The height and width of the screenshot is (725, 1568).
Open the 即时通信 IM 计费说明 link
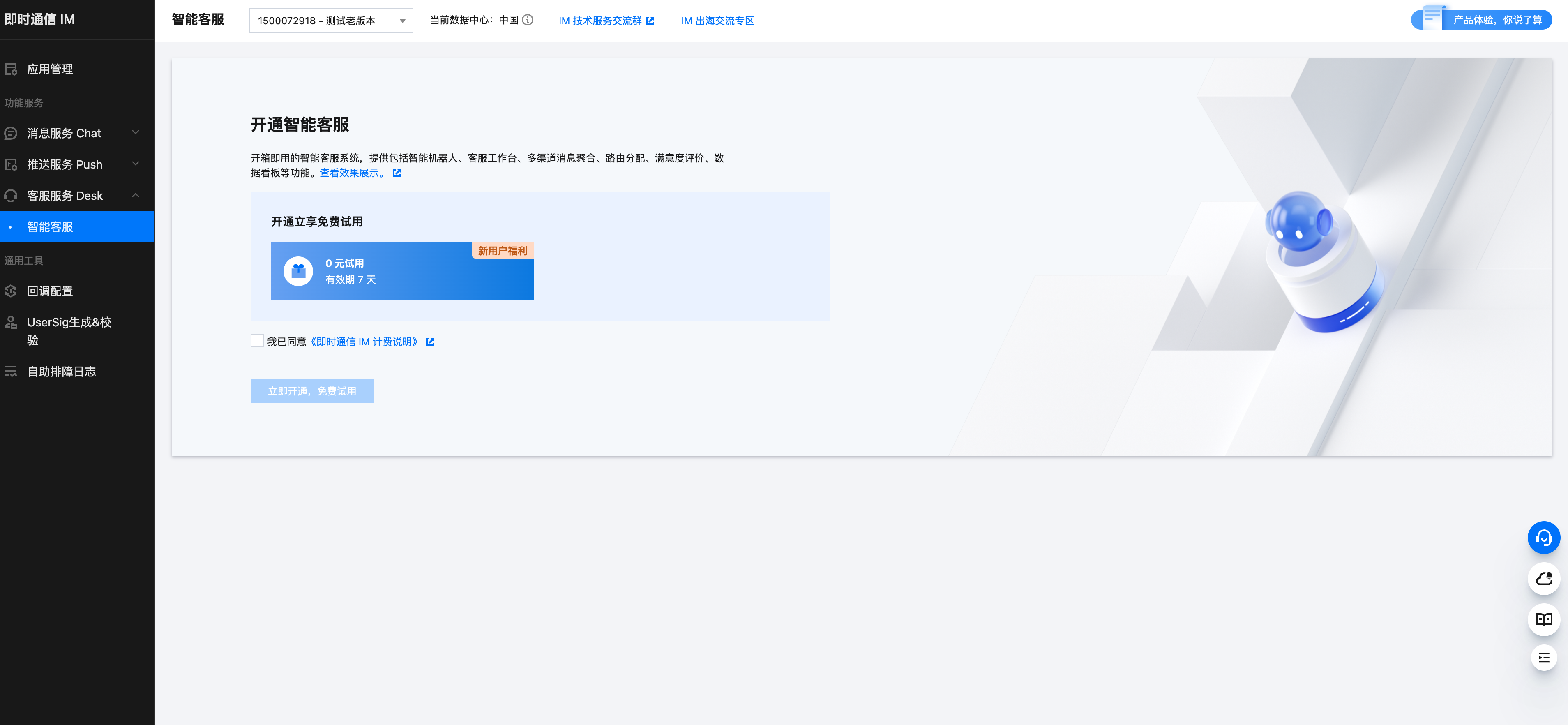(x=364, y=342)
